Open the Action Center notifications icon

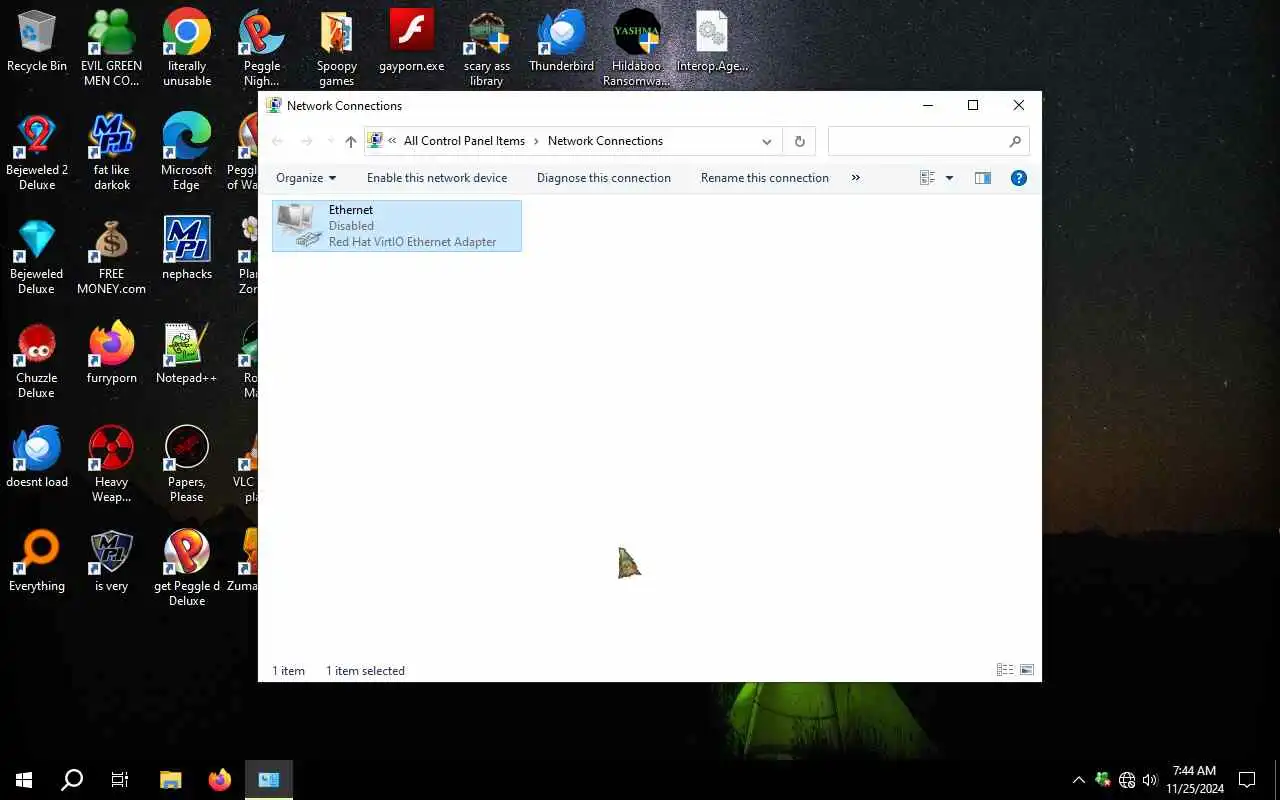[1247, 780]
